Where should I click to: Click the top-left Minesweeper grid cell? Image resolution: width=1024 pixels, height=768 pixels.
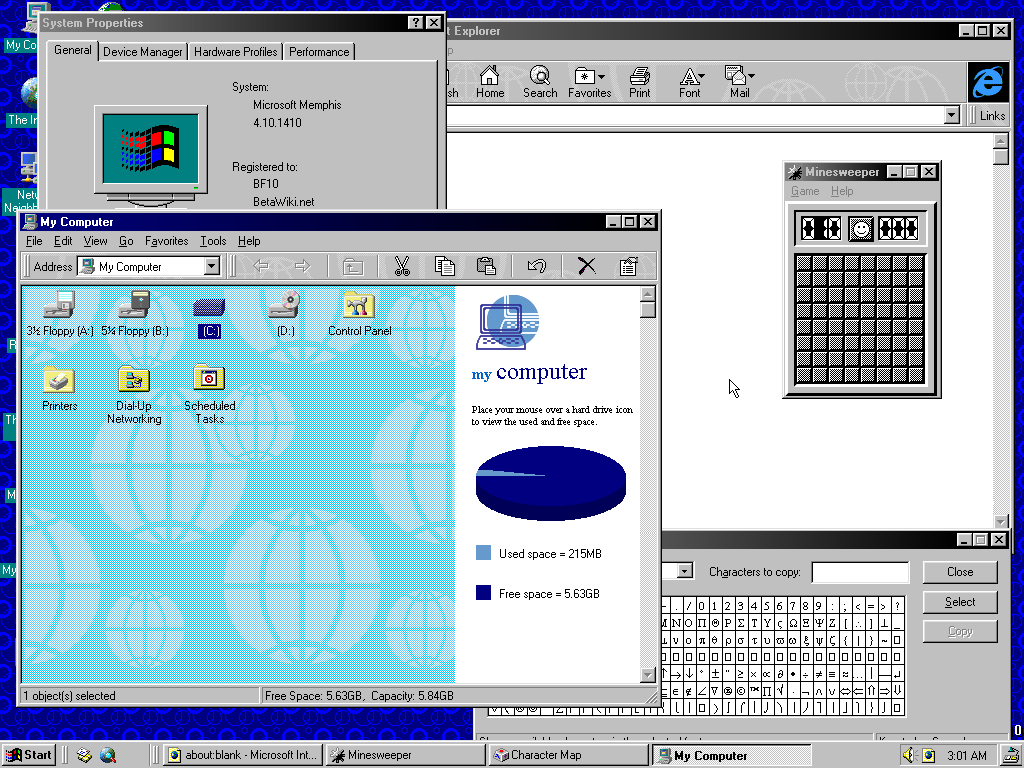[x=804, y=263]
